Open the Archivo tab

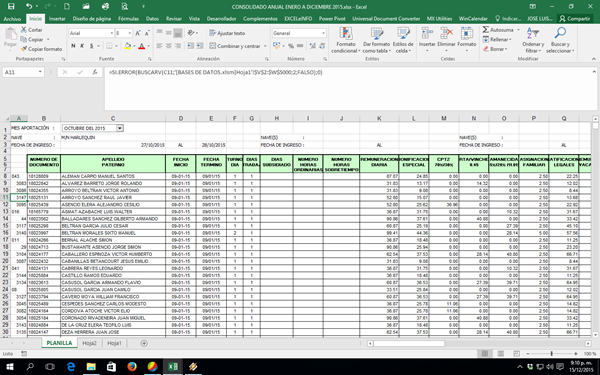(12, 18)
